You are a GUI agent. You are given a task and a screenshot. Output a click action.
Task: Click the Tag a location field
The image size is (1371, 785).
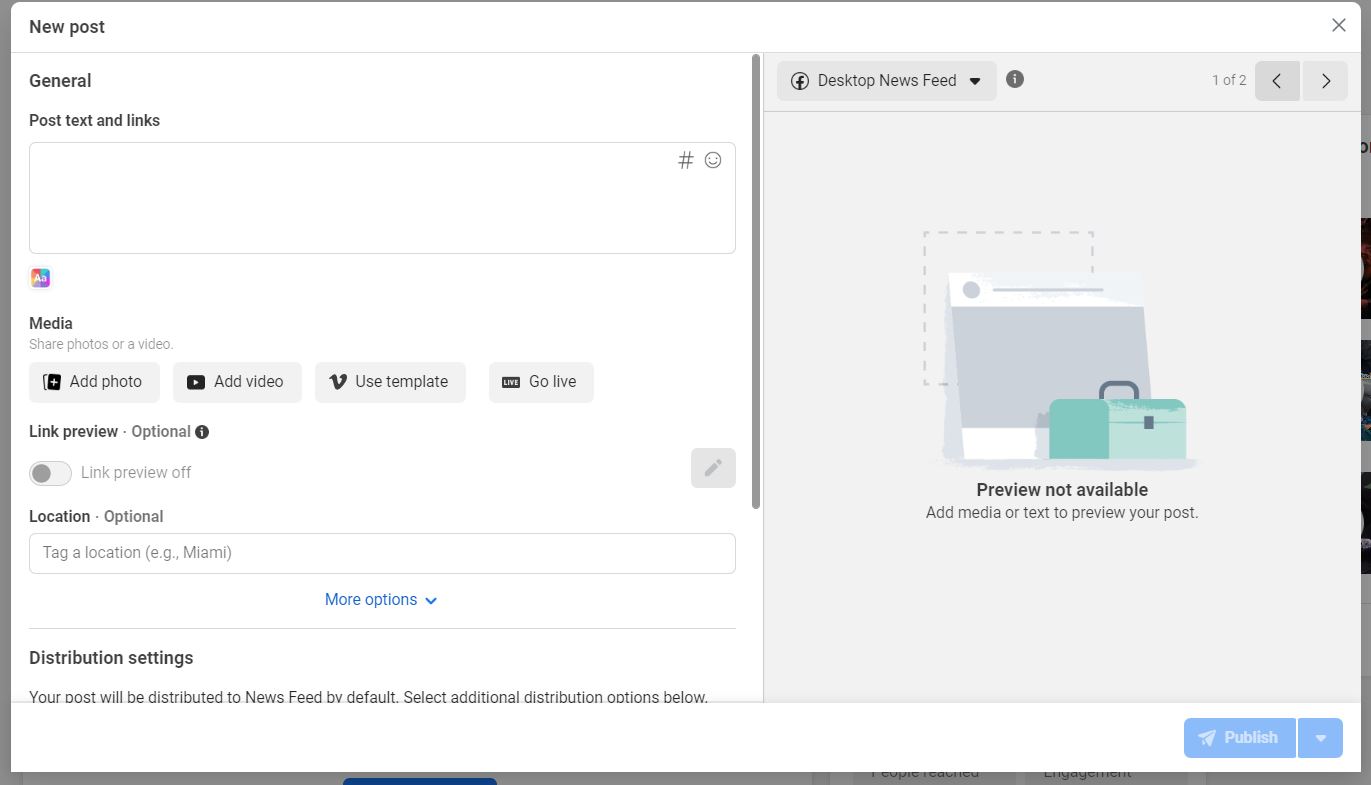click(382, 553)
